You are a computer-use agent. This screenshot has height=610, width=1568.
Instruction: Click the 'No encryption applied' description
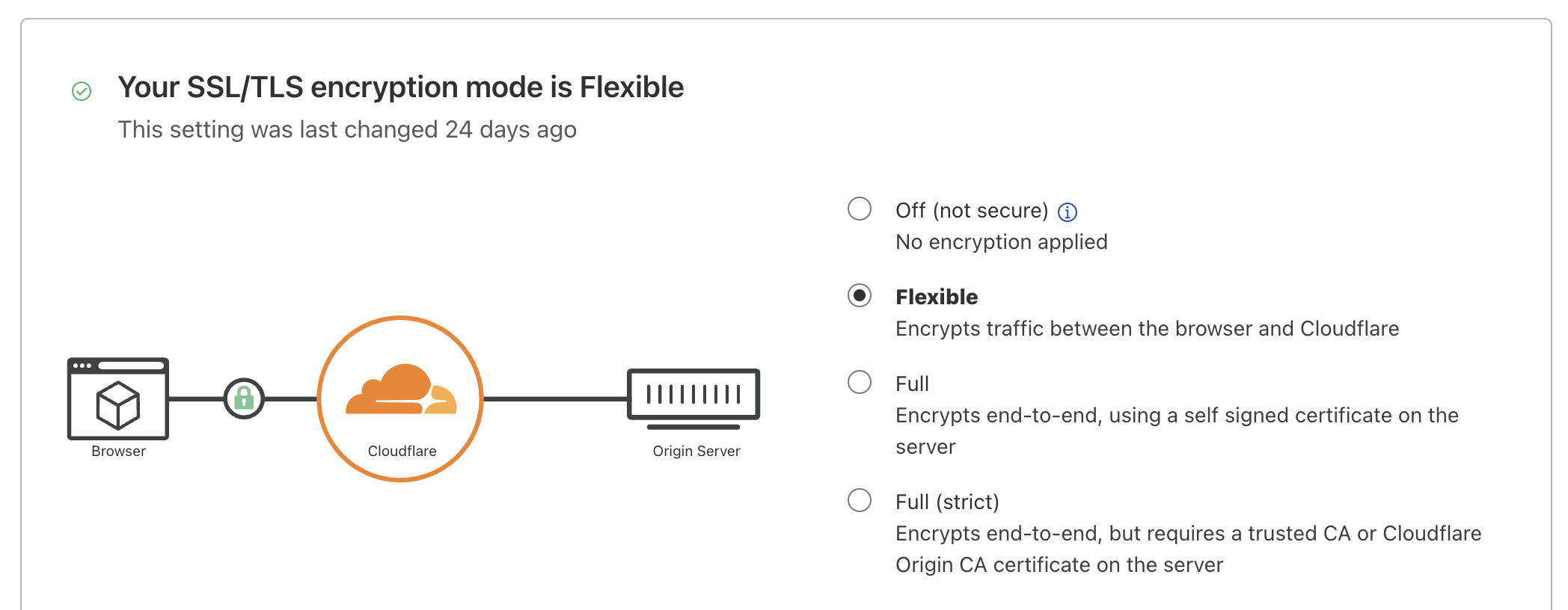coord(1001,242)
